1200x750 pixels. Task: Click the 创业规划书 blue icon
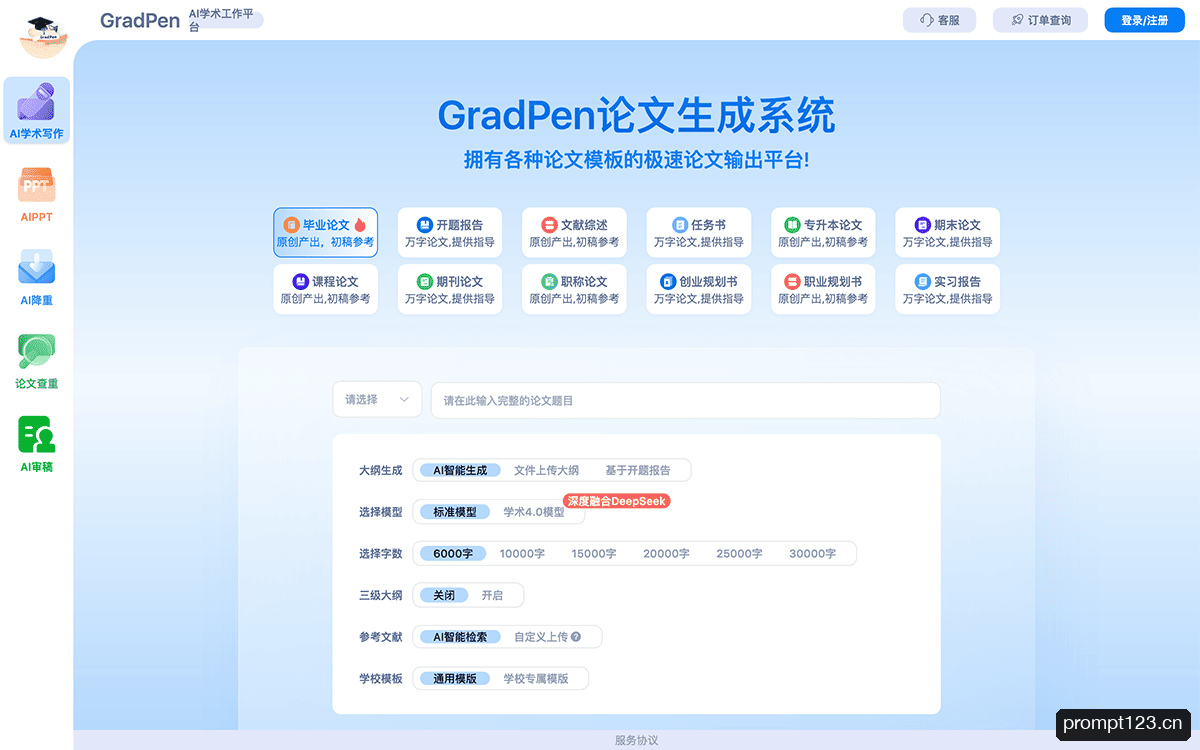coord(668,282)
